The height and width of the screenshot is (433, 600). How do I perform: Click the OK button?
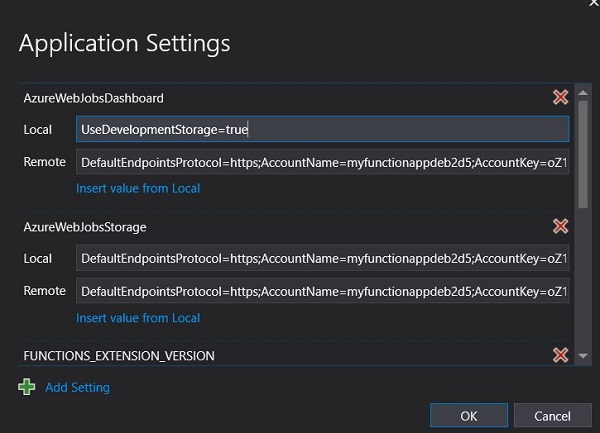(468, 415)
